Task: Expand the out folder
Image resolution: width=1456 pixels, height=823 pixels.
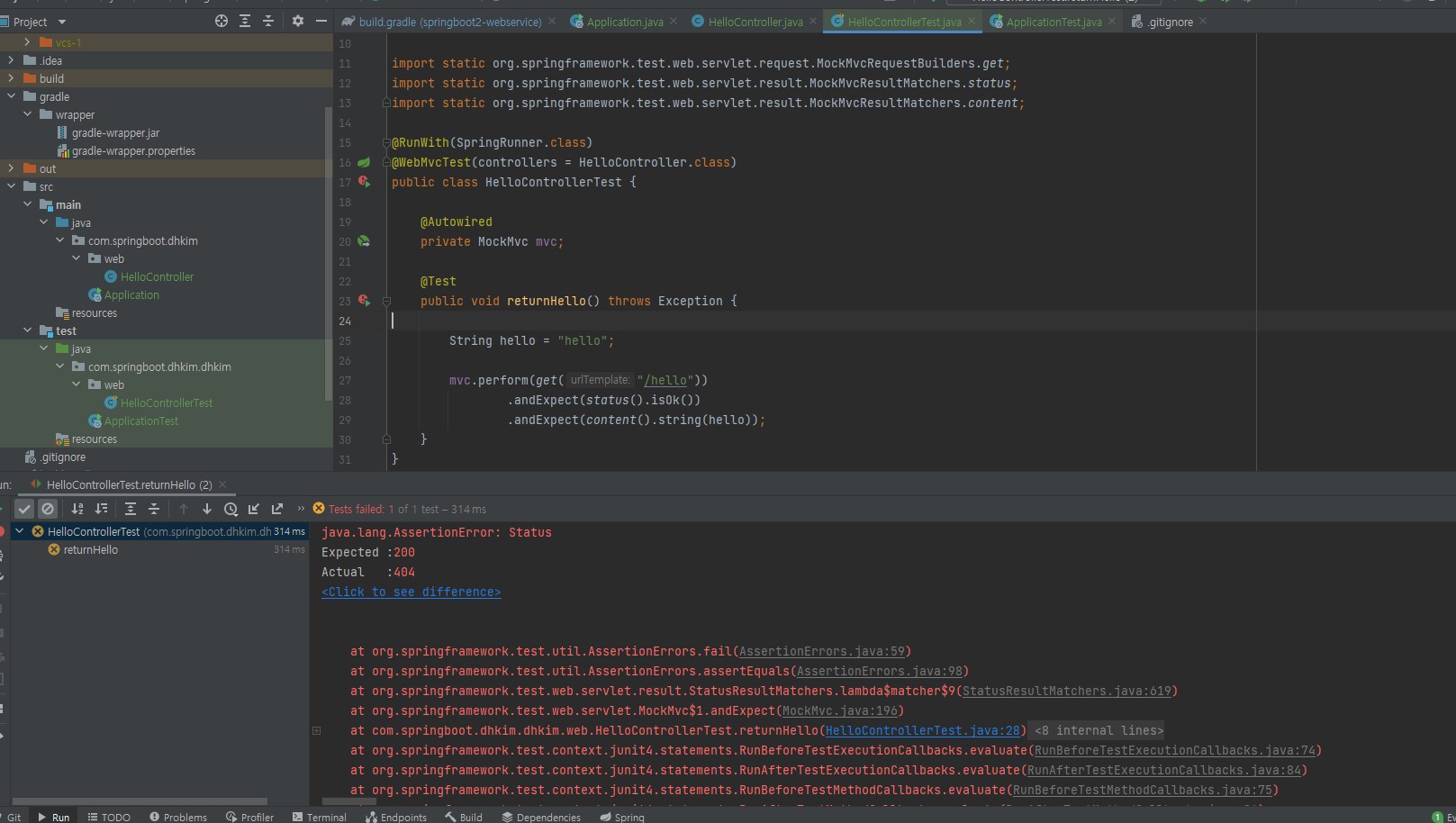Action: click(x=11, y=168)
